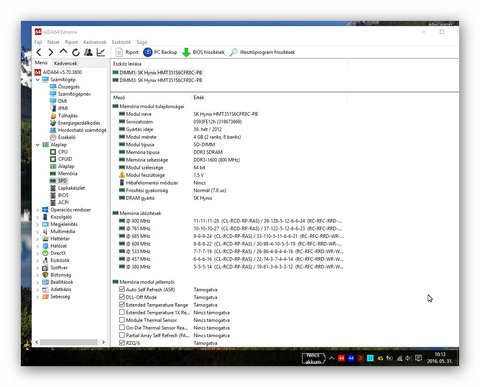Refresh using the circular arrow icon
Image resolution: width=480 pixels, height=387 pixels.
[76, 52]
